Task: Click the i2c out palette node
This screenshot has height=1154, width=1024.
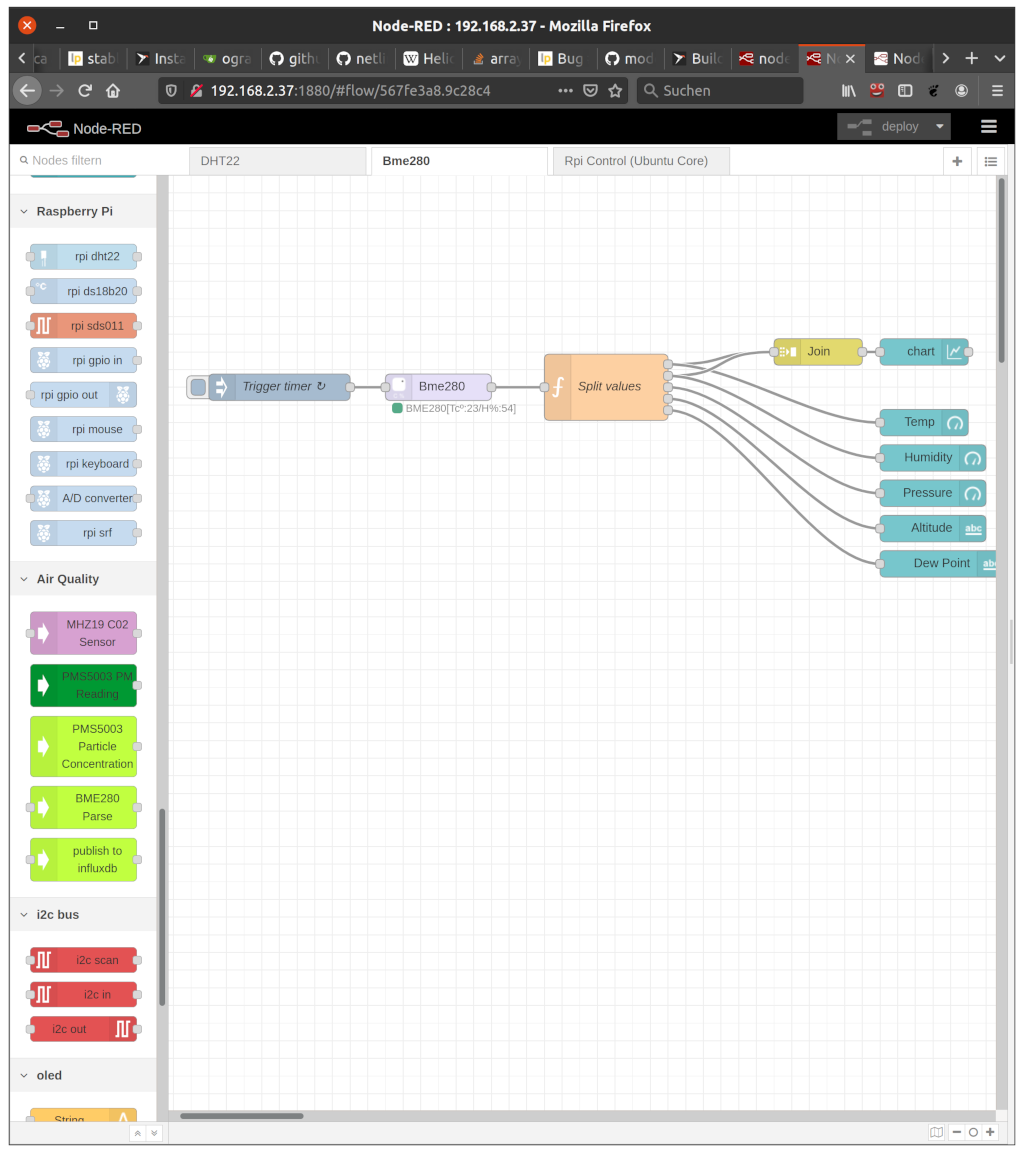Action: tap(83, 1029)
